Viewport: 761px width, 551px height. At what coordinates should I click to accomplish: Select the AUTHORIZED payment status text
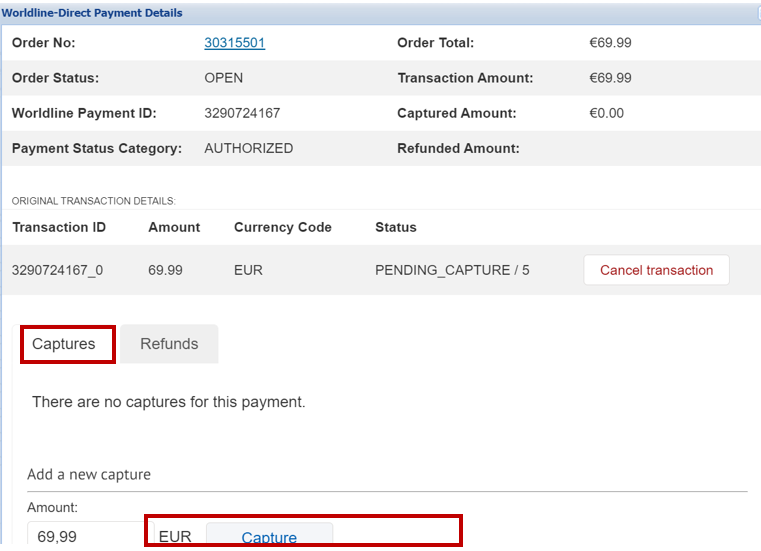(248, 148)
